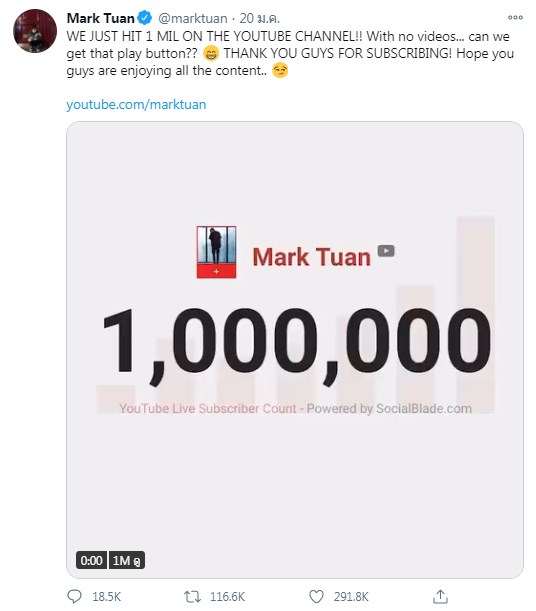Click the grinning face emoji

click(211, 53)
